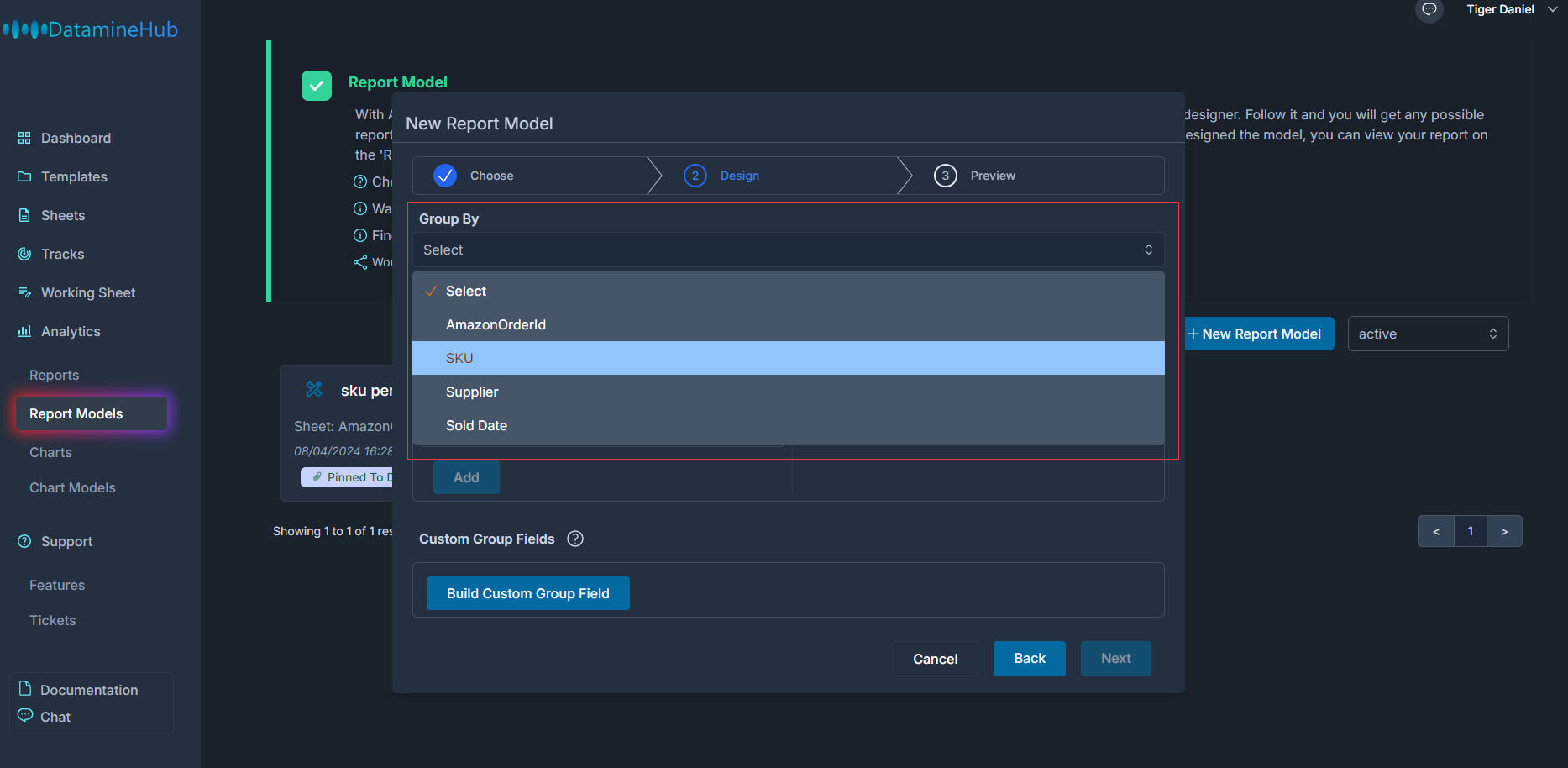Select Report Models sidebar item
This screenshot has width=1568, height=768.
[91, 413]
